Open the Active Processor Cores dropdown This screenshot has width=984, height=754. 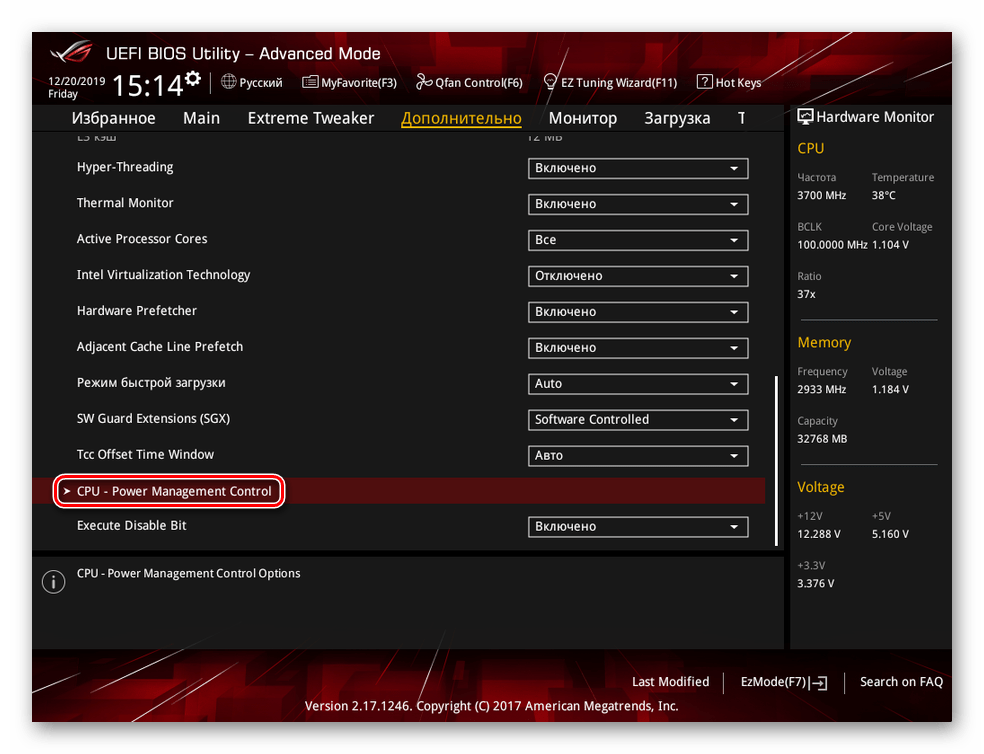click(637, 240)
